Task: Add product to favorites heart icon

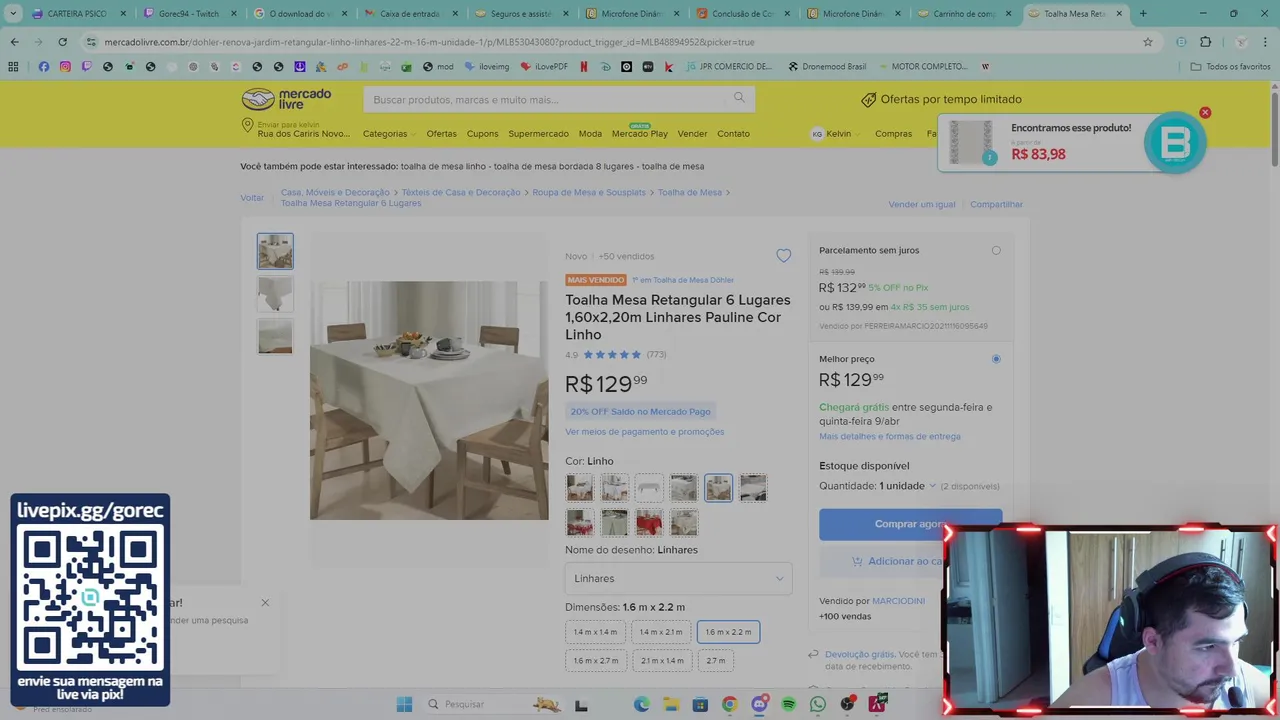Action: tap(783, 256)
